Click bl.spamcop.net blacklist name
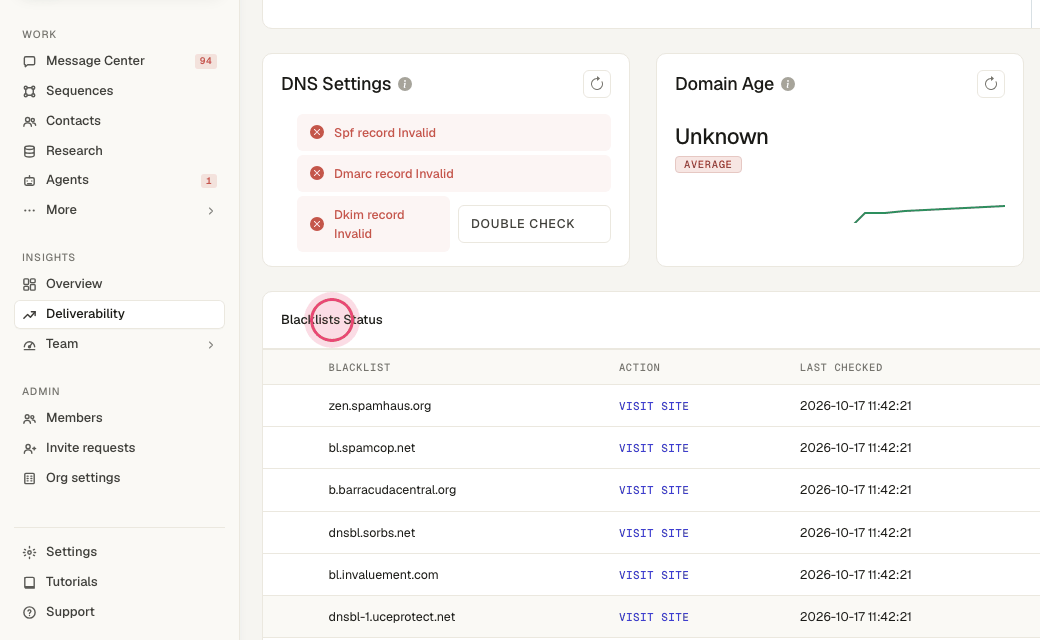Image resolution: width=1040 pixels, height=640 pixels. pyautogui.click(x=372, y=448)
